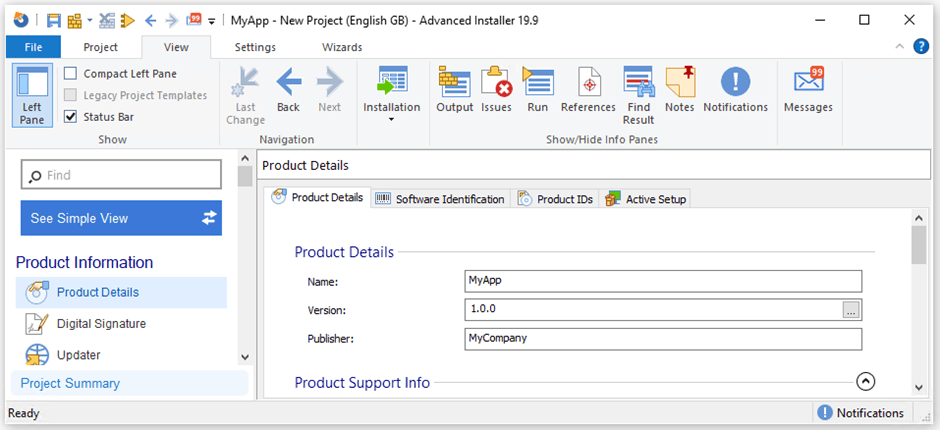The image size is (940, 430).
Task: Open Customize Quick Access Toolbar dropdown
Action: [x=212, y=22]
